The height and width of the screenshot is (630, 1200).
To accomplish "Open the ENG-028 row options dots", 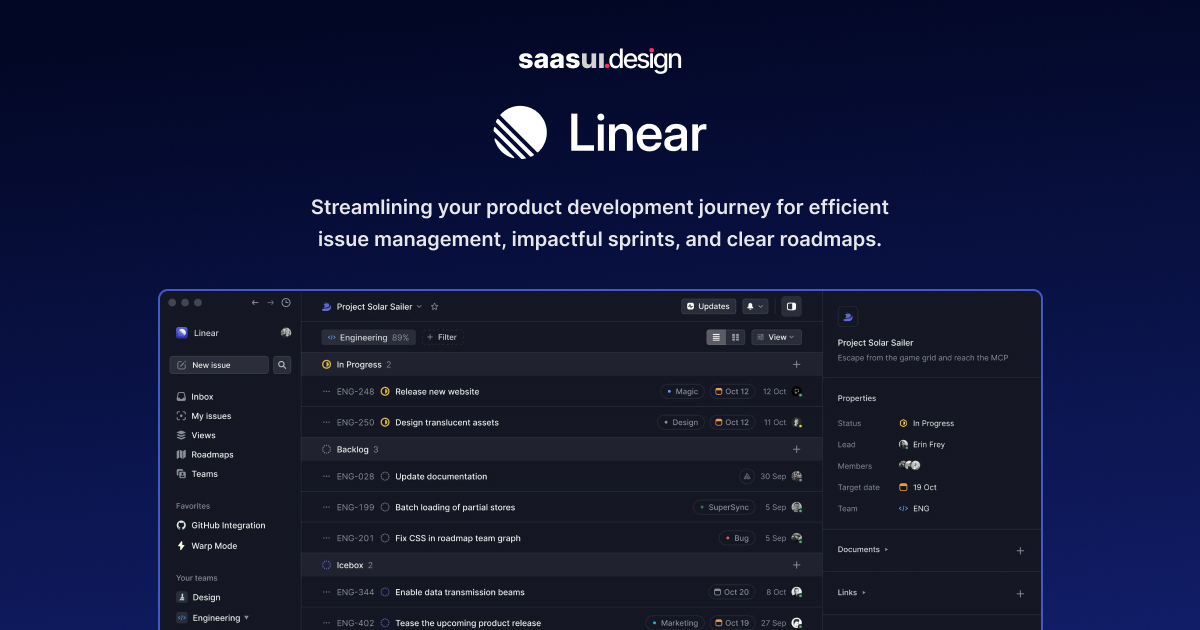I will pos(326,477).
